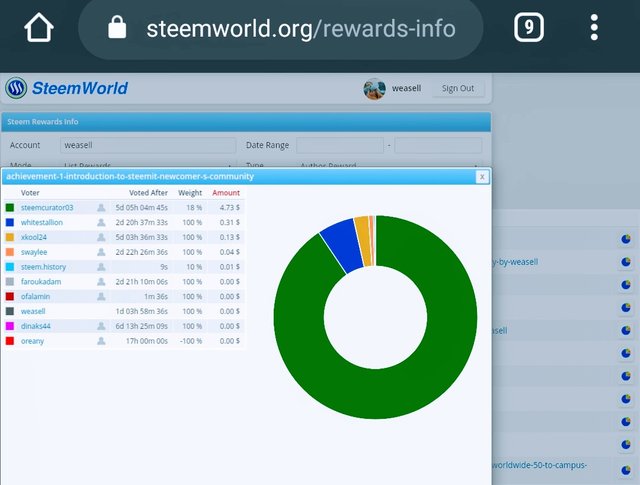
Task: Open the weasell profile avatar
Action: coord(374,89)
